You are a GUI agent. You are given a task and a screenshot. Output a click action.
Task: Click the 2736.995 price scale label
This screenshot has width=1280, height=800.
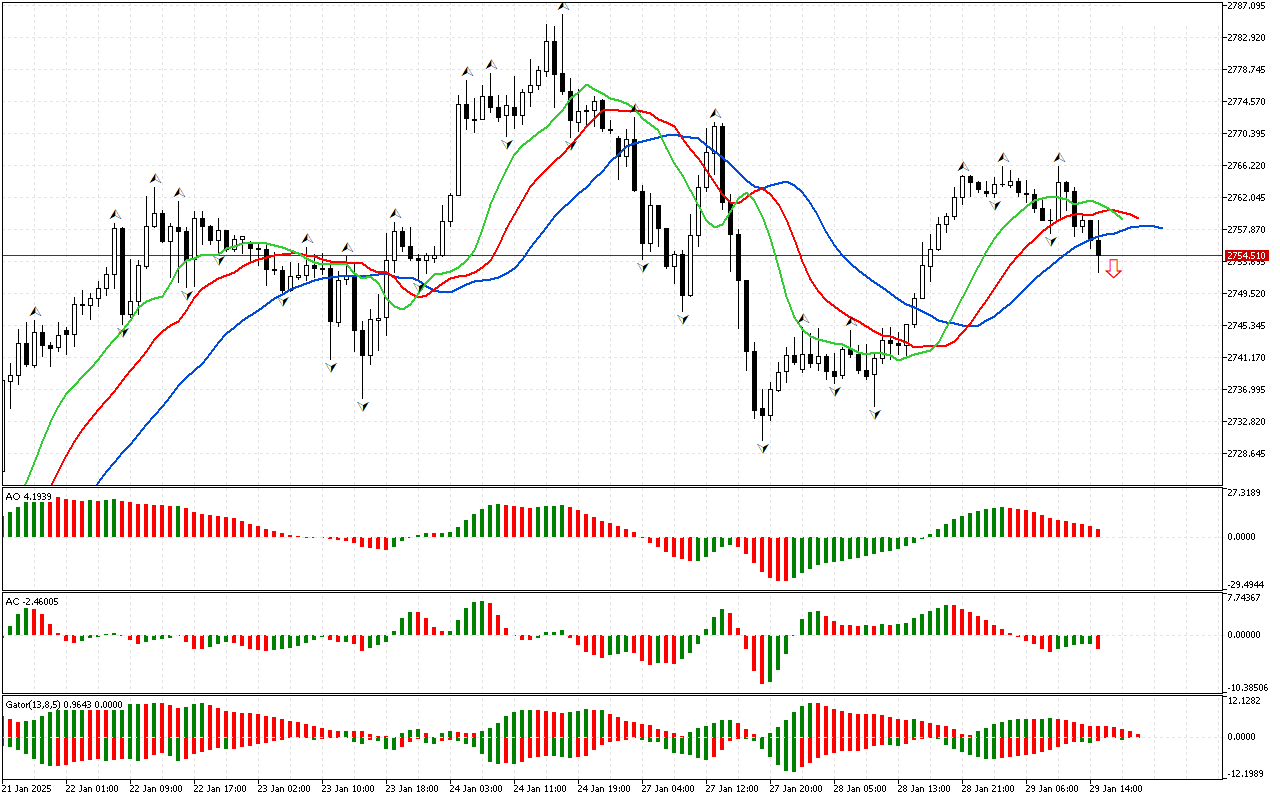coord(1246,389)
